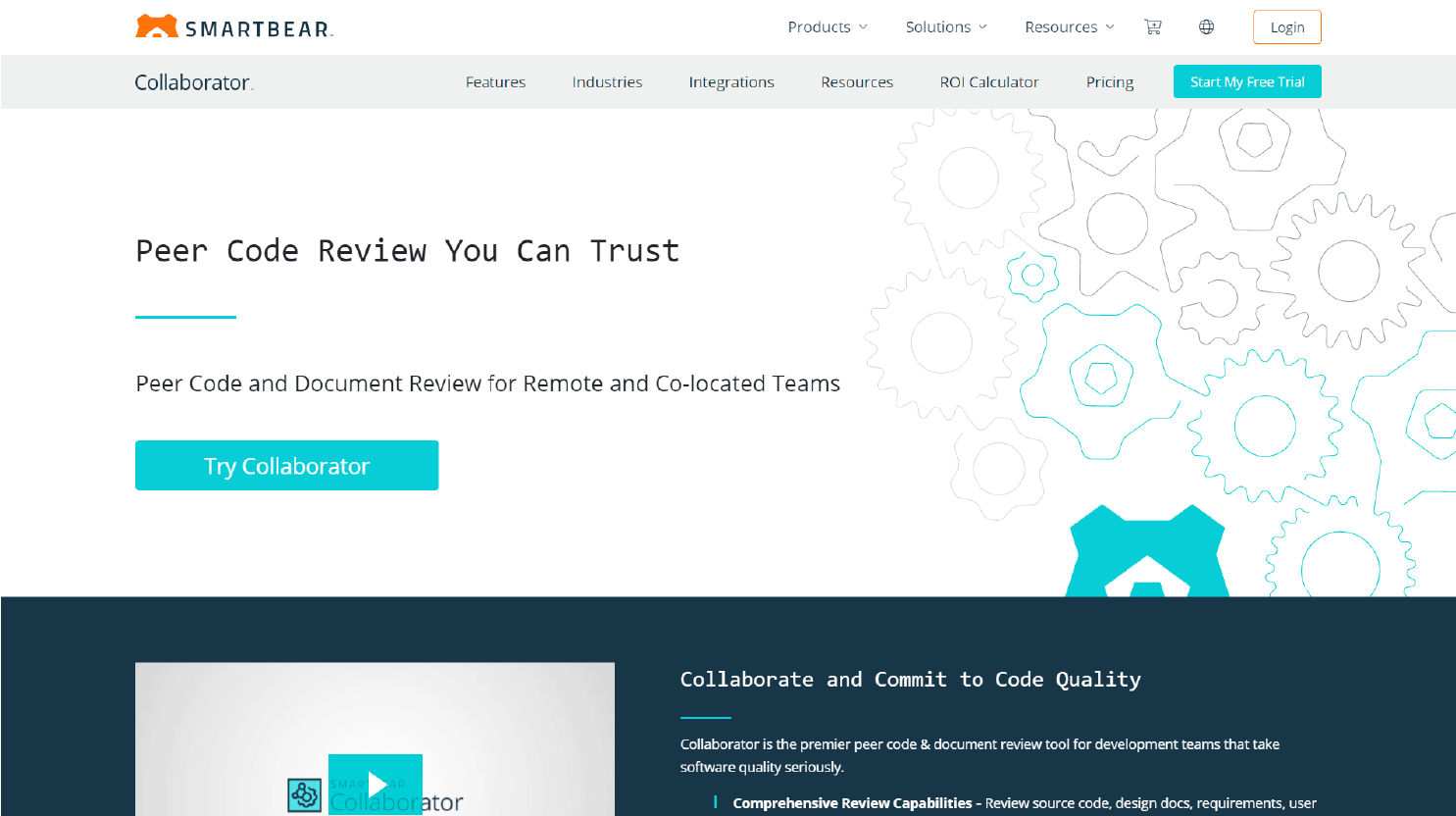The height and width of the screenshot is (816, 1456).
Task: Select the Features nav item
Action: coord(496,82)
